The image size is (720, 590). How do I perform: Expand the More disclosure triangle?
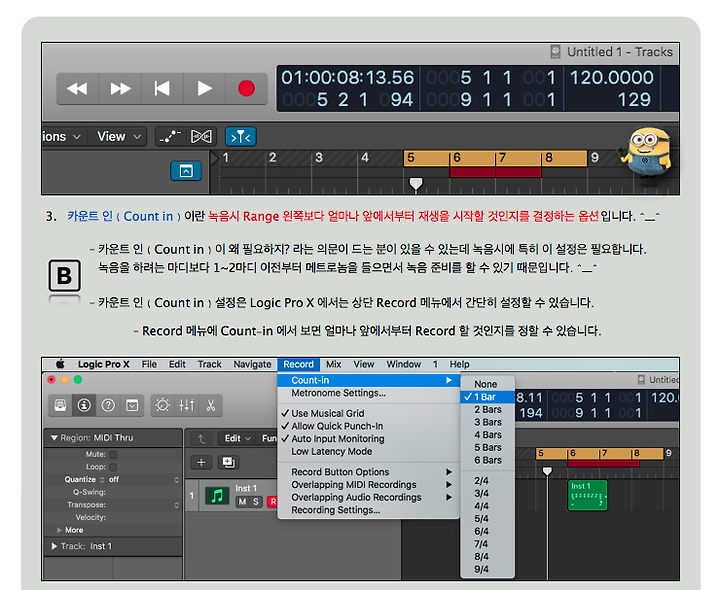pyautogui.click(x=59, y=530)
